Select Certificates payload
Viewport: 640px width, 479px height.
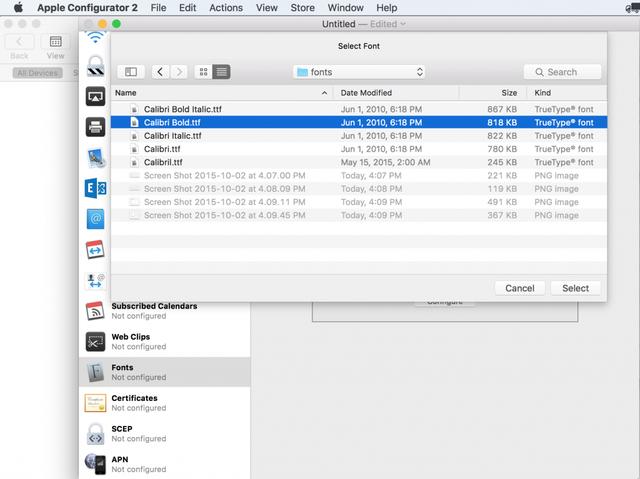pos(164,403)
